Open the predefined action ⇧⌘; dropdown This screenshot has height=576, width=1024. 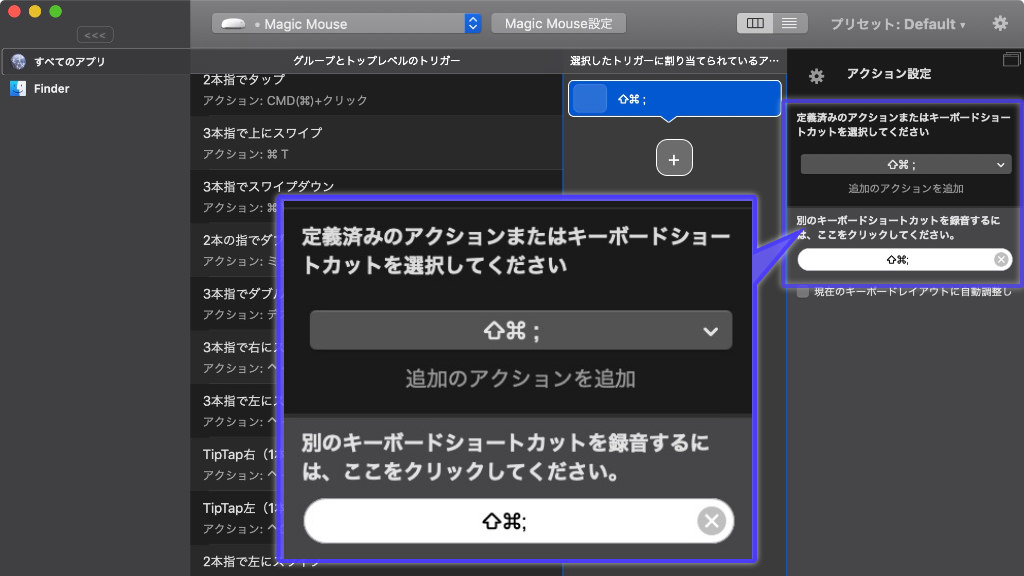(x=906, y=165)
